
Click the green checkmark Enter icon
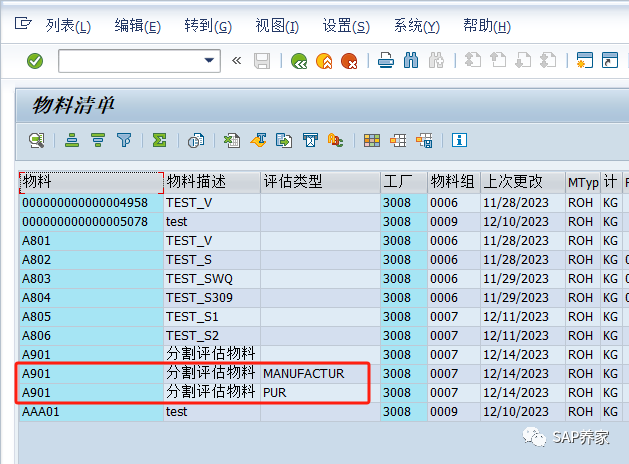(35, 61)
